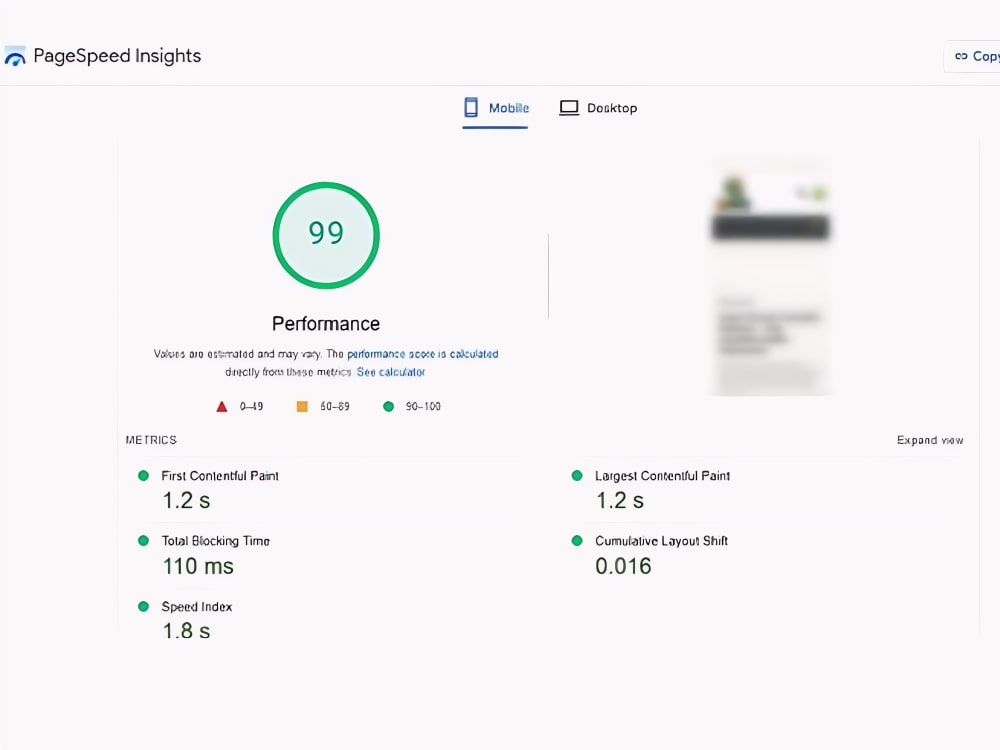Viewport: 1000px width, 750px height.
Task: Click the Largest Contentful Paint 1.2 s value
Action: [620, 501]
